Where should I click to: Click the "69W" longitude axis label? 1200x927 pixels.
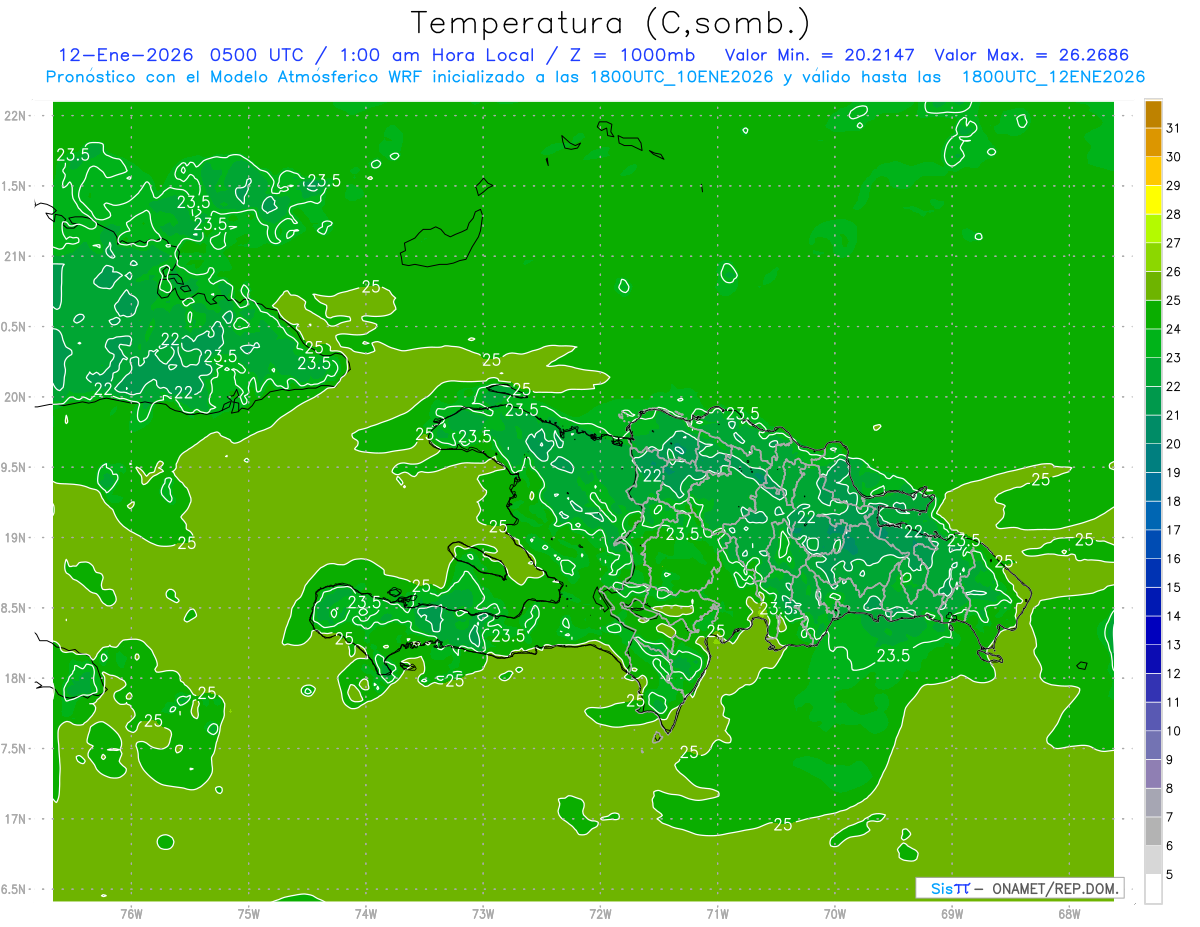pos(952,913)
